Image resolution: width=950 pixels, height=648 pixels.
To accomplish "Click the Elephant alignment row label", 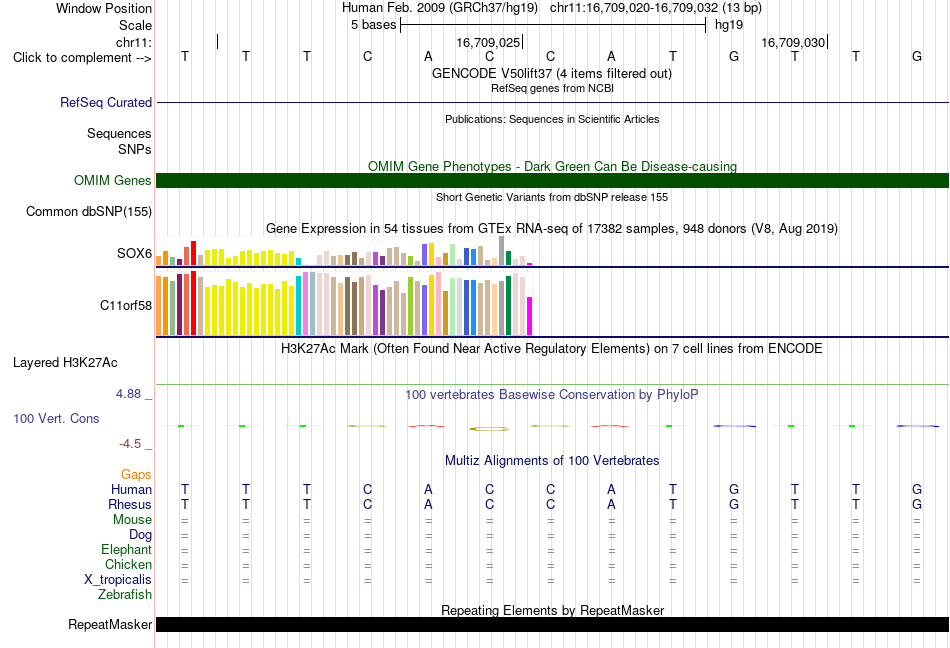I will click(126, 549).
